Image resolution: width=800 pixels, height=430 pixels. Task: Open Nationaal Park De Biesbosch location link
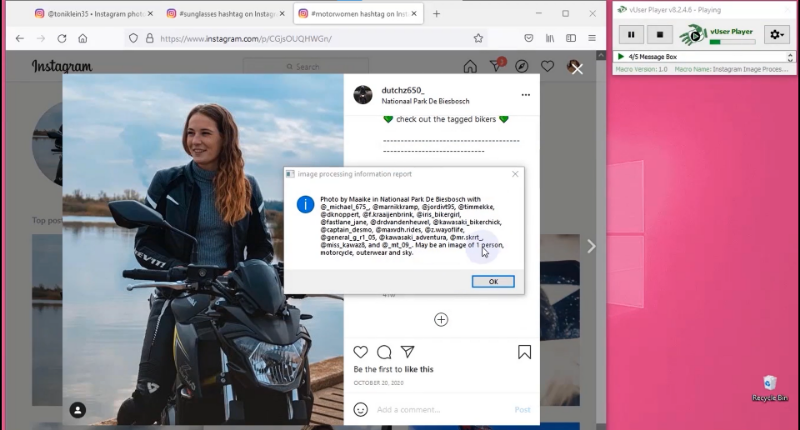[426, 101]
